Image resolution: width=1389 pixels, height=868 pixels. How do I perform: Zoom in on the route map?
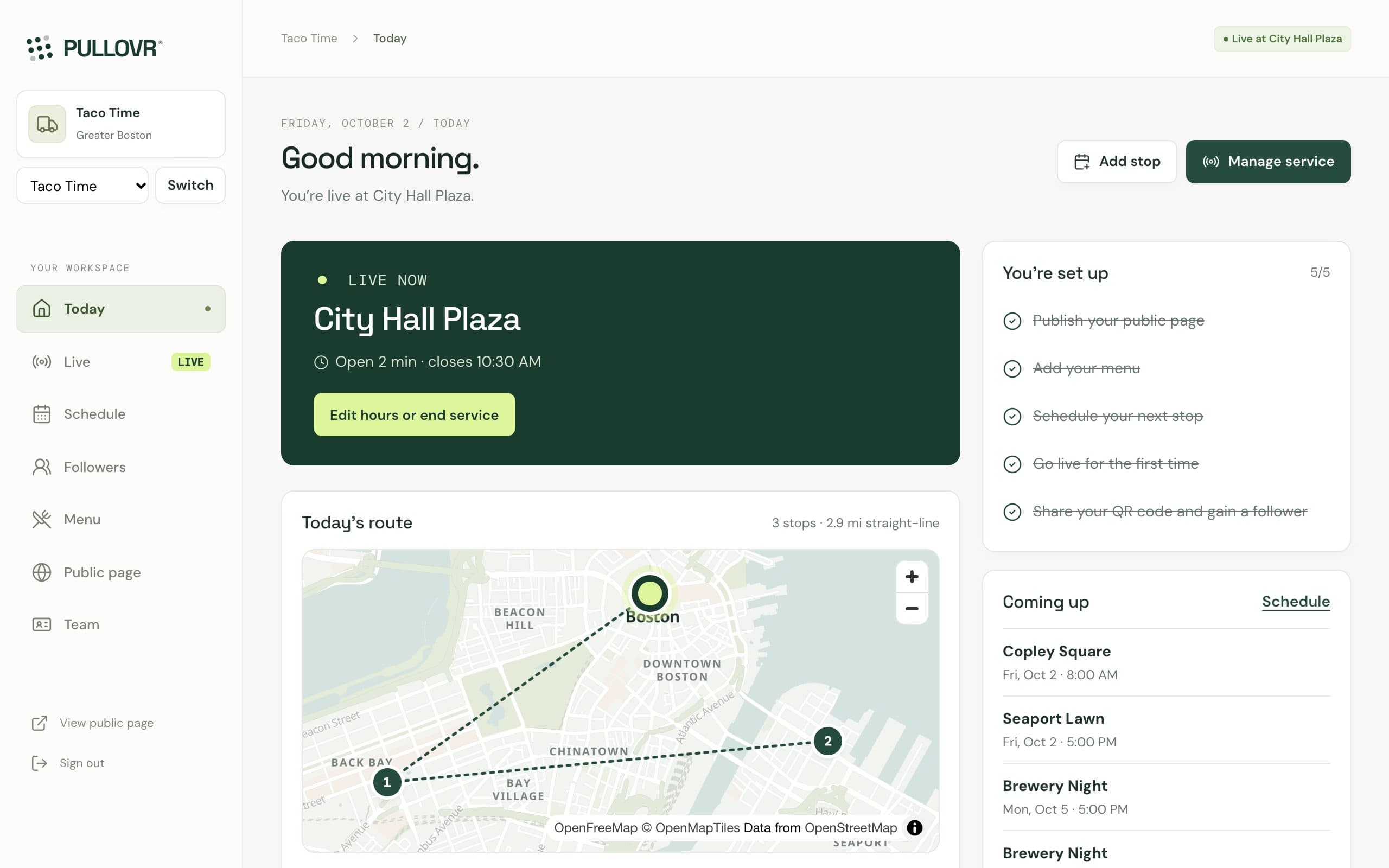pos(912,577)
